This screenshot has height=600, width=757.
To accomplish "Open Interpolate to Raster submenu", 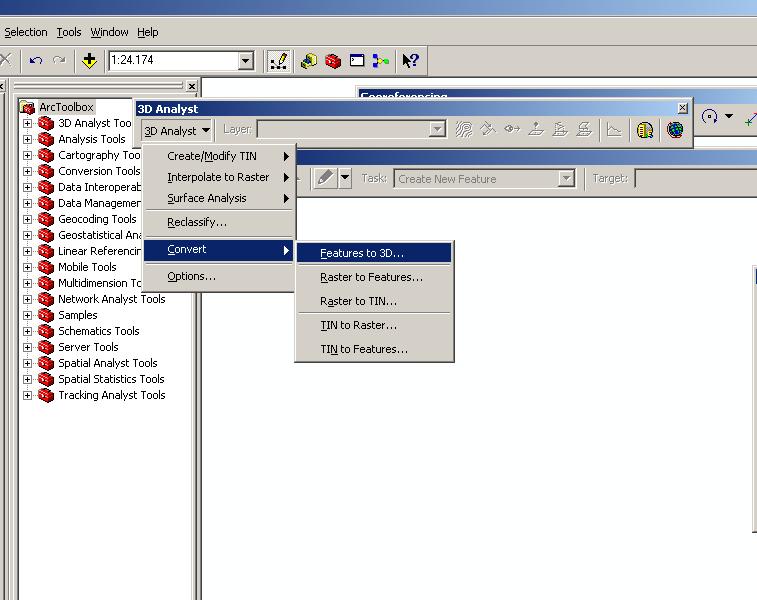I will pos(220,178).
